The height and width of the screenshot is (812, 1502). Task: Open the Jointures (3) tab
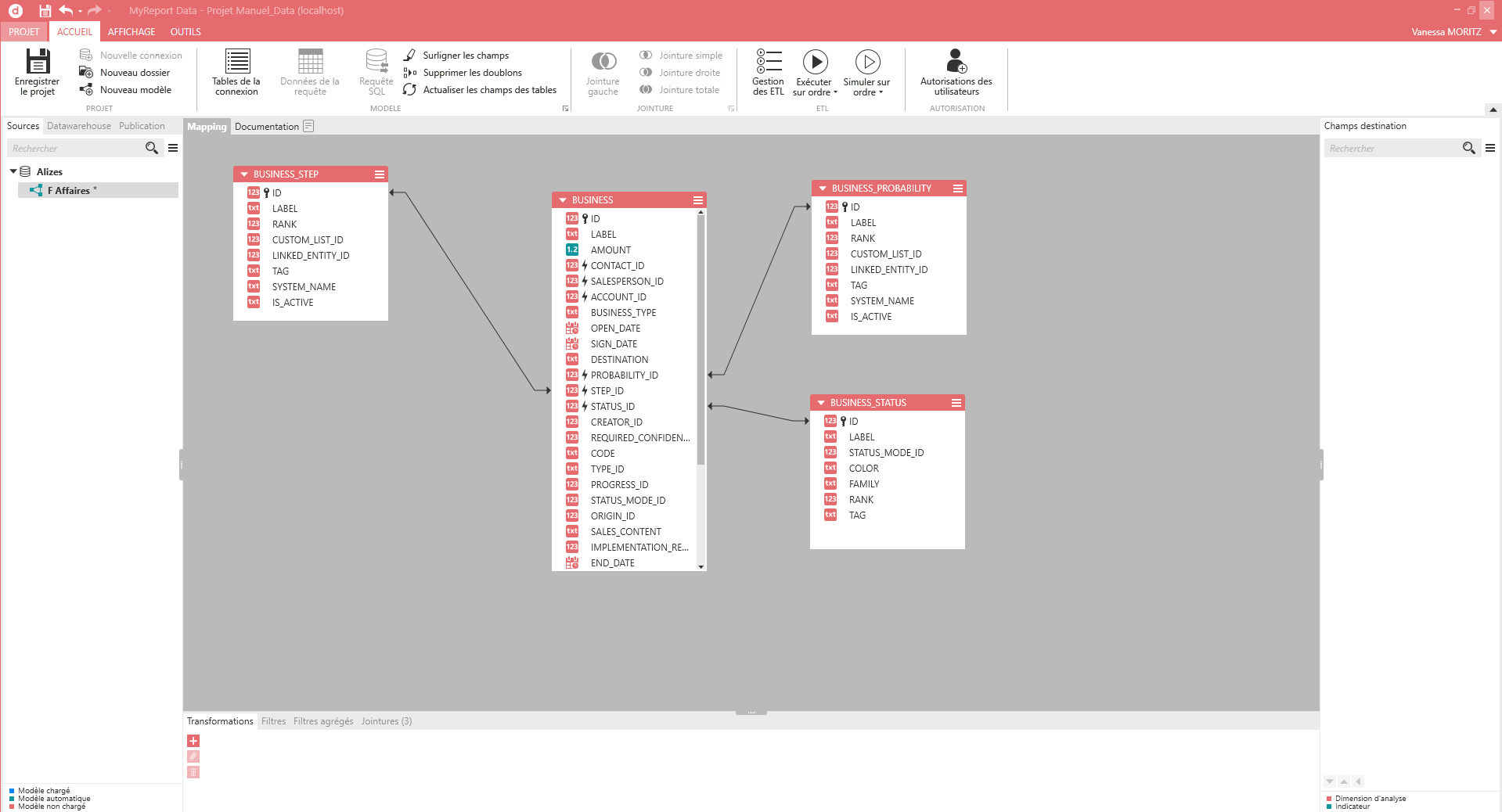(x=386, y=721)
